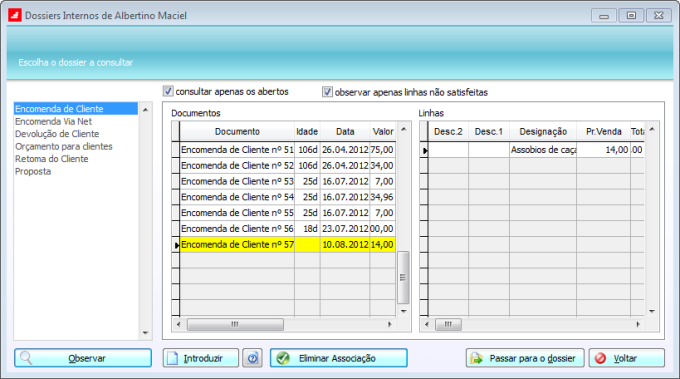The image size is (680, 379).
Task: Click the Observar button
Action: pyautogui.click(x=83, y=358)
